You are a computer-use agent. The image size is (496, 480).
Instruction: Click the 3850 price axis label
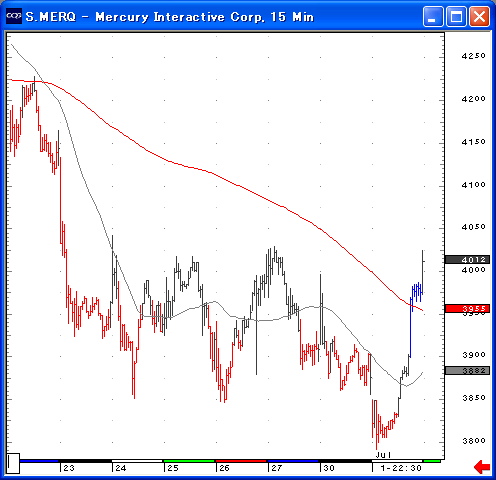(x=473, y=398)
